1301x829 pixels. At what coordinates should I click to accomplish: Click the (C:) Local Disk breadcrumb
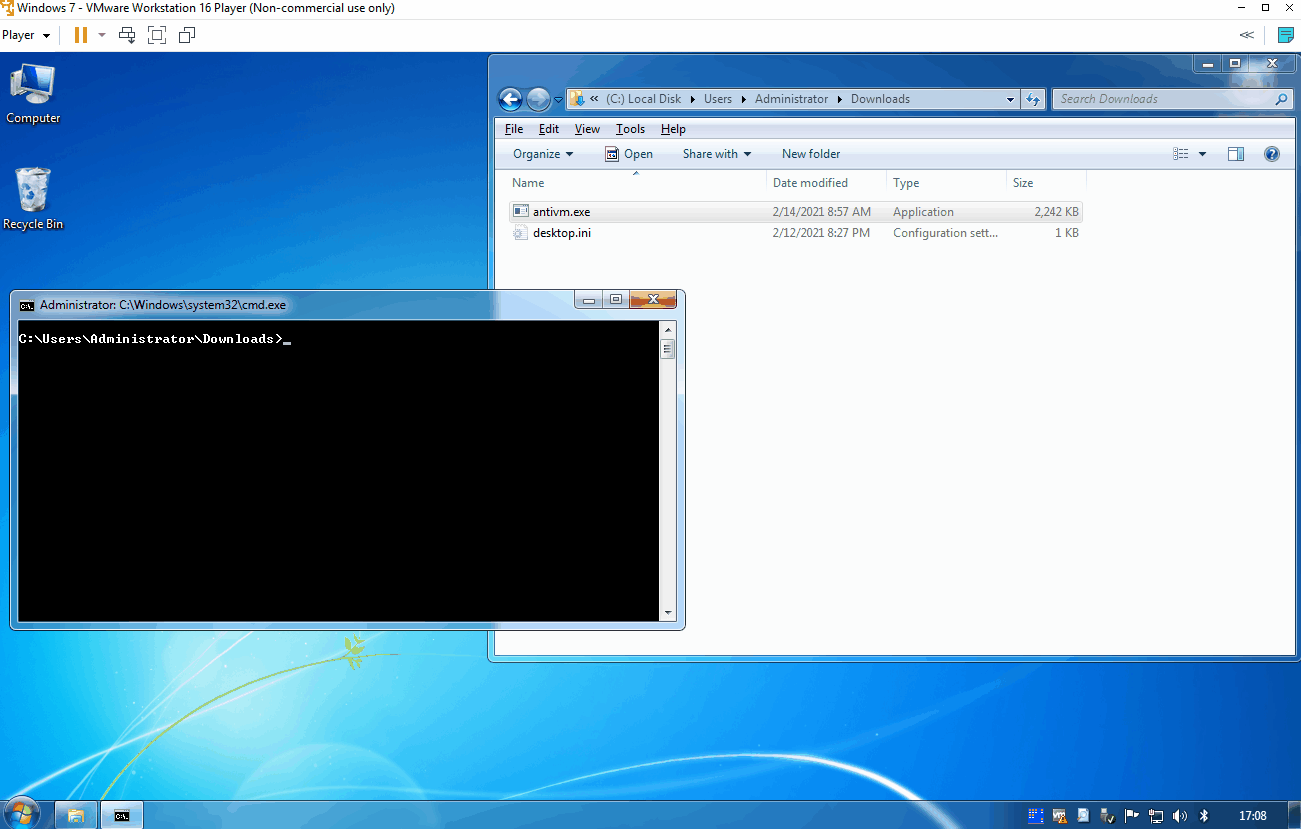[x=643, y=99]
